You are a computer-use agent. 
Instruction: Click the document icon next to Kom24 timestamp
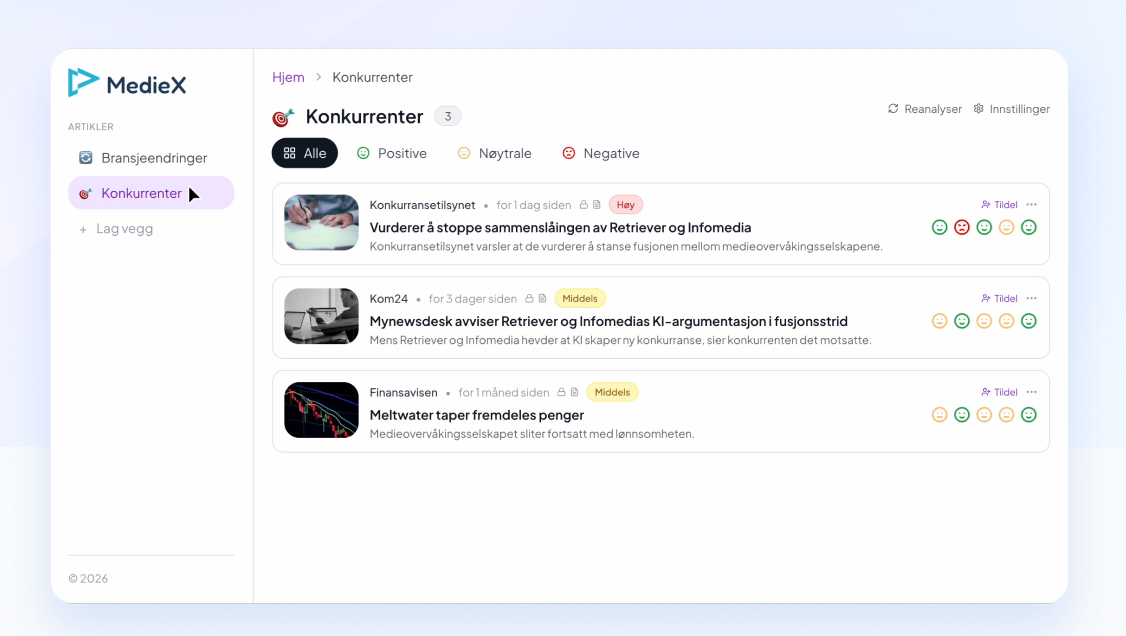coord(542,299)
